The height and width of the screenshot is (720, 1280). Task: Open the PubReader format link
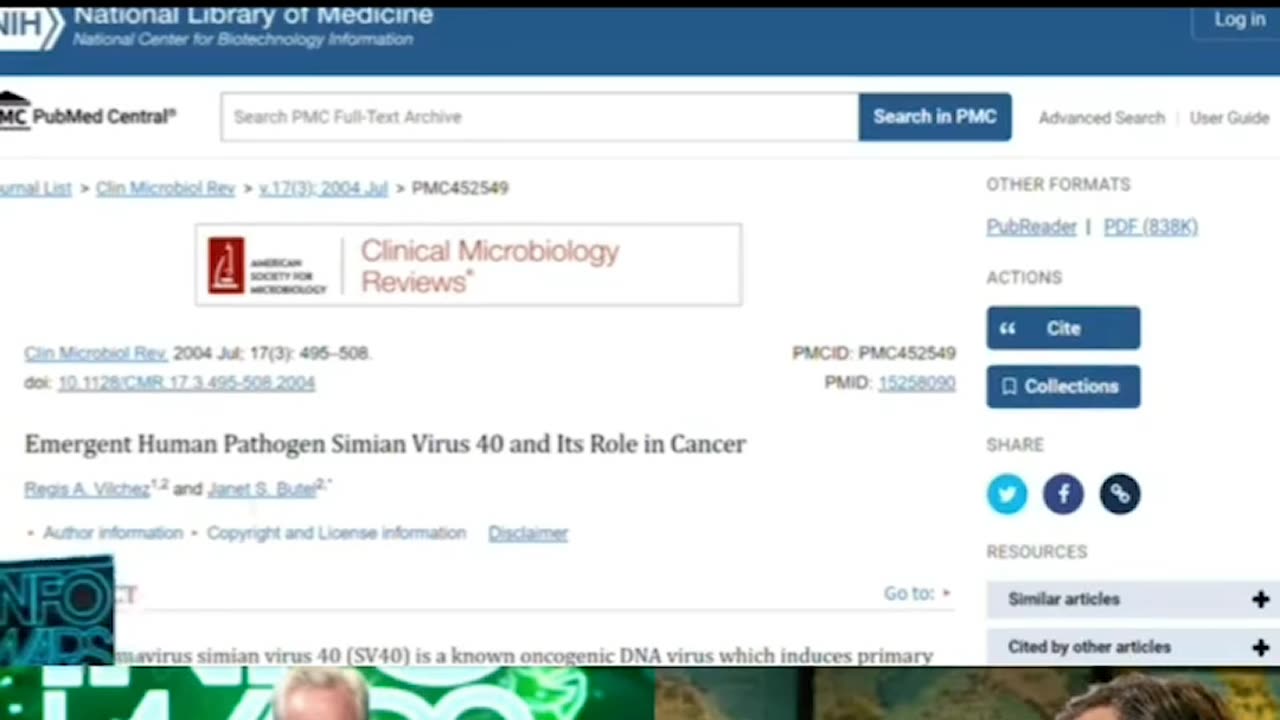1031,227
